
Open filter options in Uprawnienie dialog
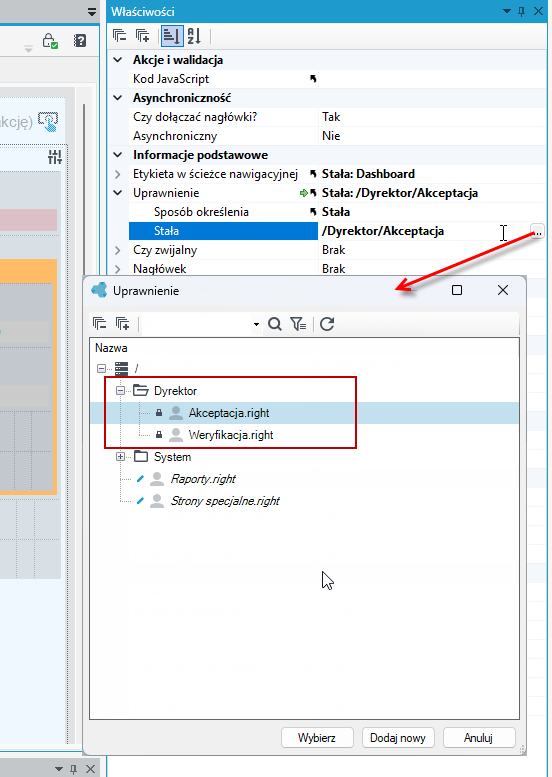tap(298, 324)
